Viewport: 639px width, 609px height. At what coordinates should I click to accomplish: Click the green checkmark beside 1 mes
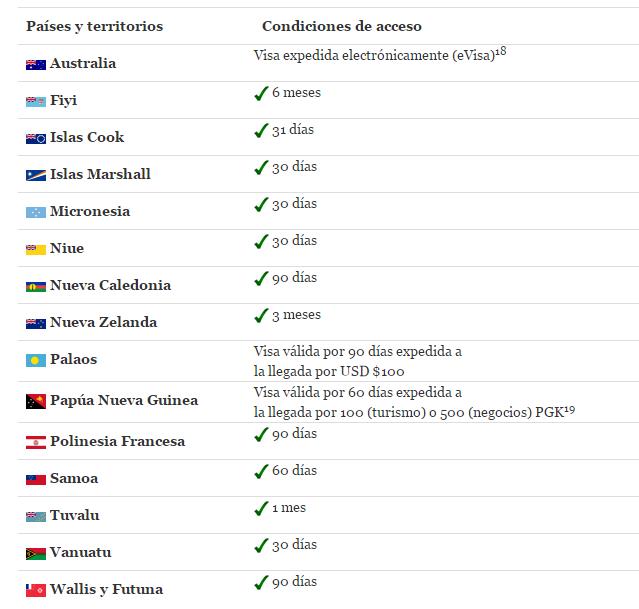tap(261, 508)
